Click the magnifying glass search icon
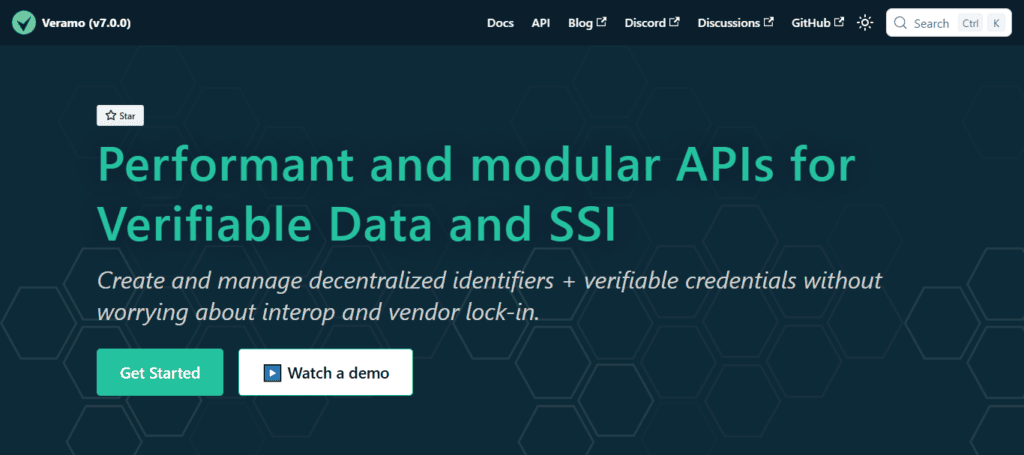This screenshot has width=1024, height=455. click(x=901, y=24)
